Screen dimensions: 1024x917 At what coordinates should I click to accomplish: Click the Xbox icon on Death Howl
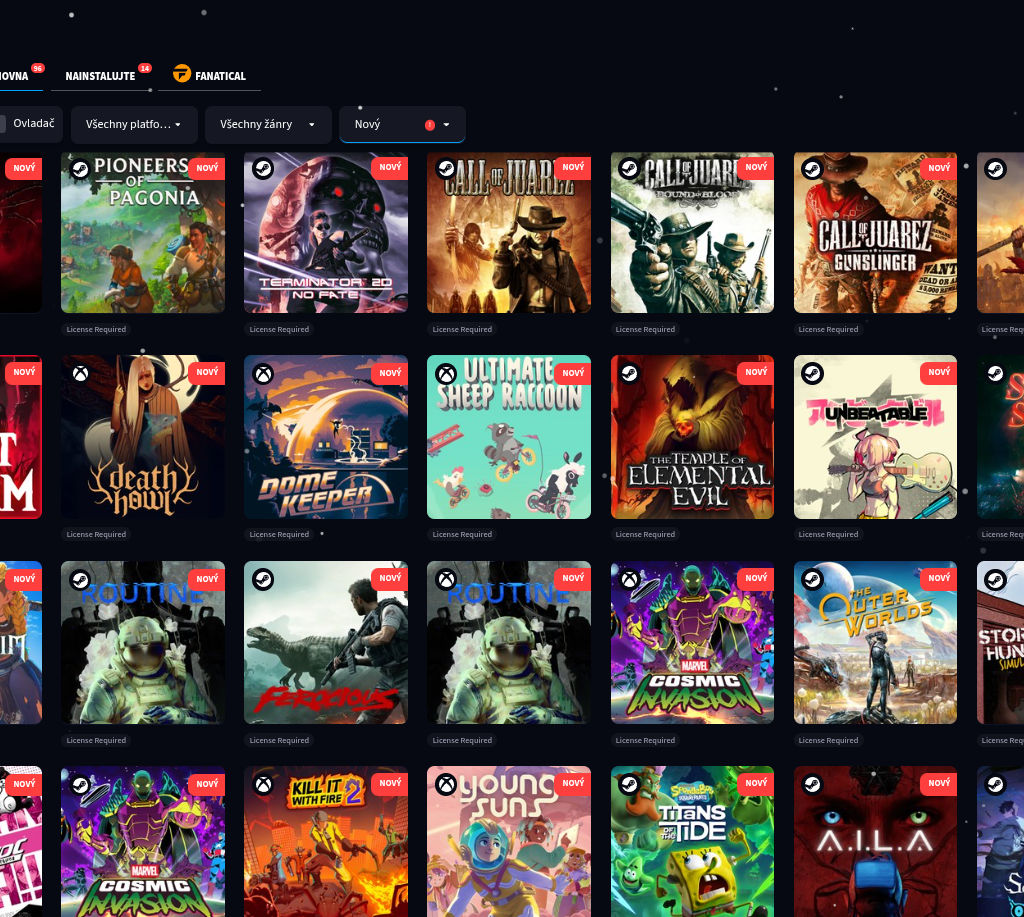[79, 374]
